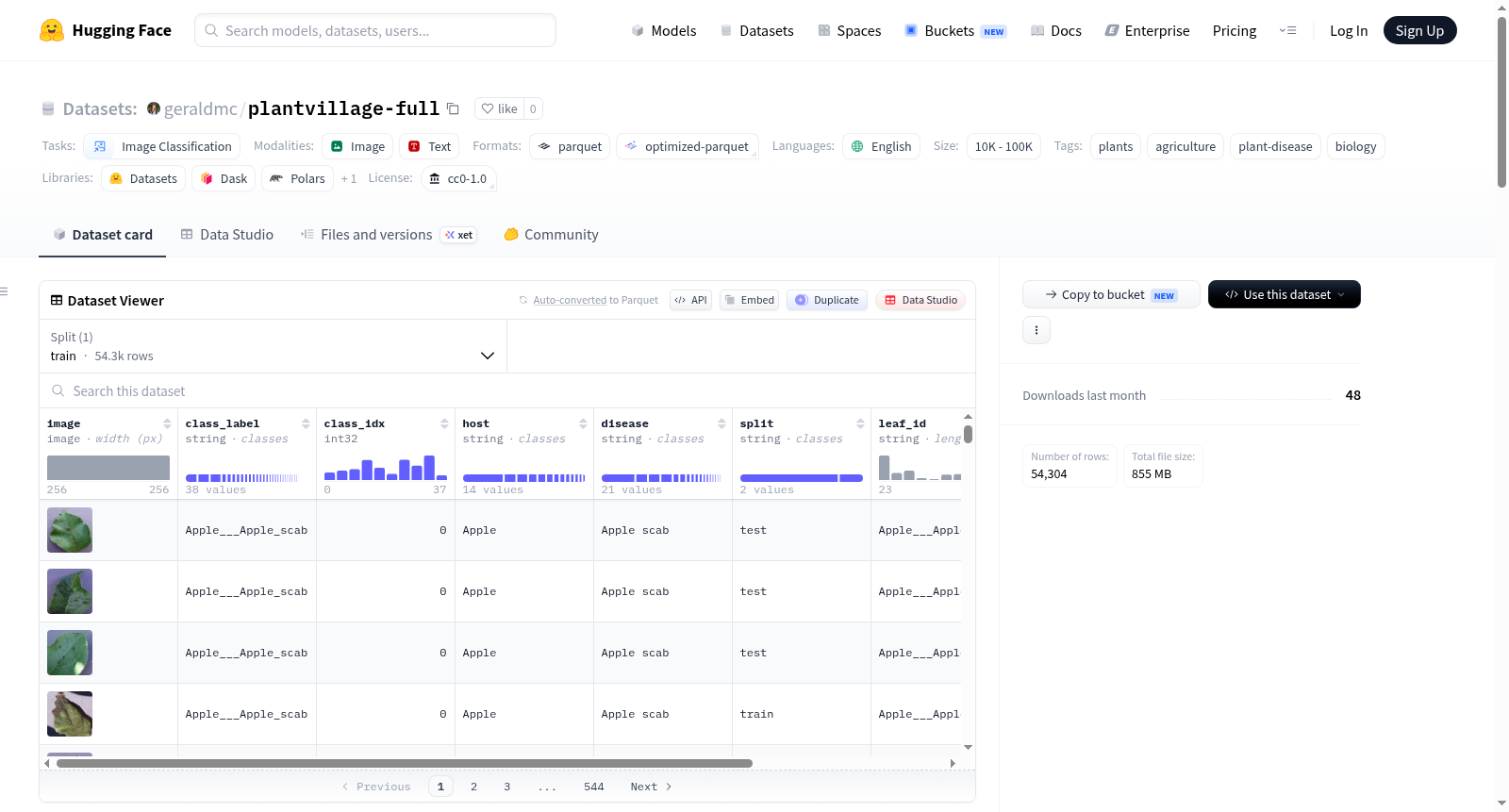Viewport: 1509px width, 812px height.
Task: Click the Image Classification task tag
Action: point(162,146)
